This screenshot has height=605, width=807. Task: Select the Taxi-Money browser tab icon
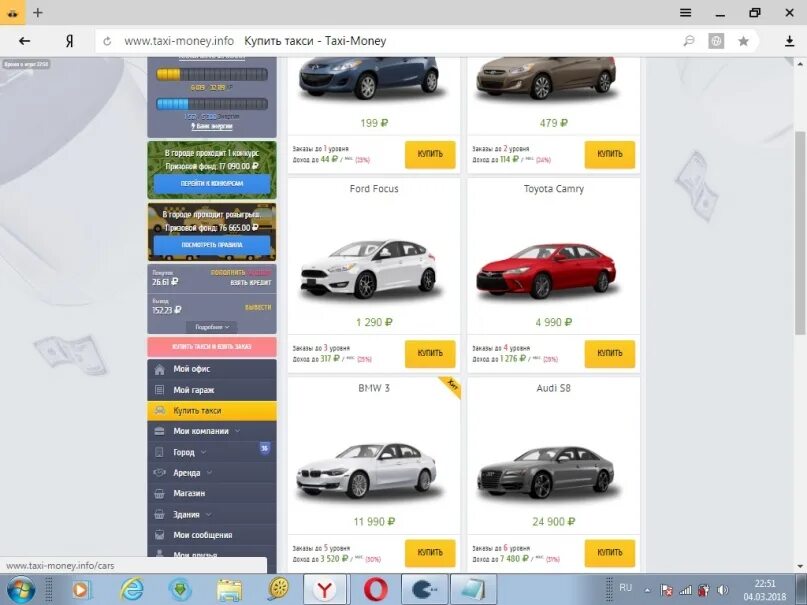click(12, 12)
